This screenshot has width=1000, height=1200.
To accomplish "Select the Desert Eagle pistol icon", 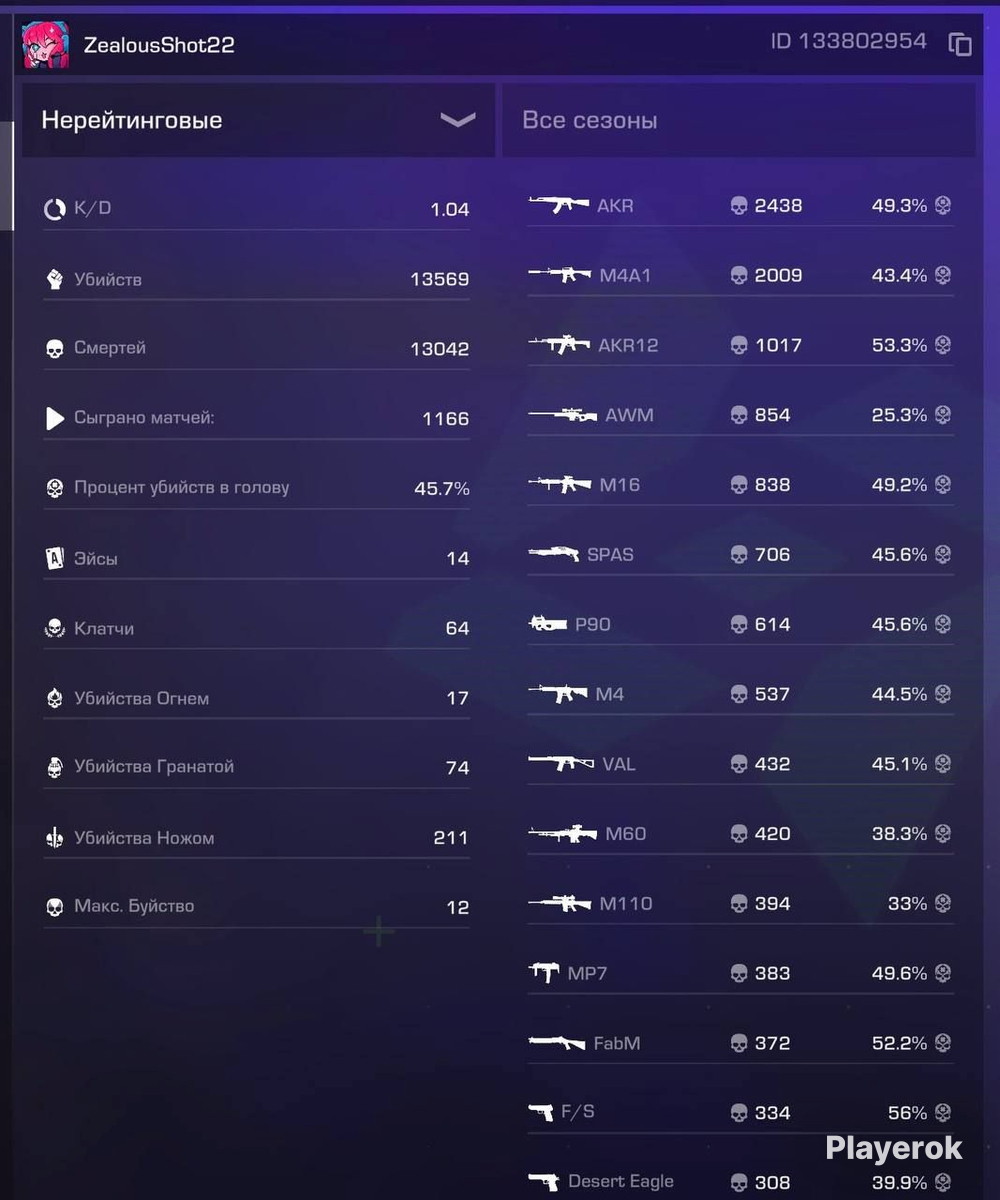I will (x=544, y=1182).
